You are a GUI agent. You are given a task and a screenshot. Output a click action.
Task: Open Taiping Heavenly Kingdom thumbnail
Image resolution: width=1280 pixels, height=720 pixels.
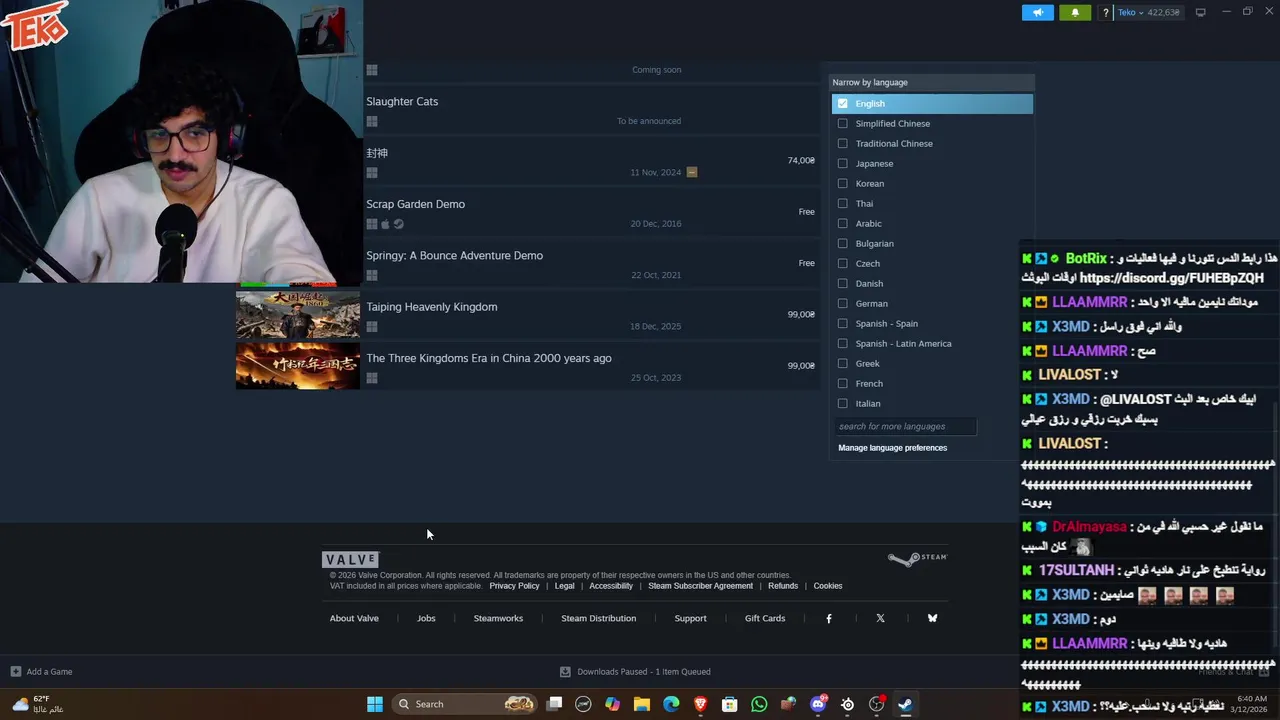(x=298, y=315)
